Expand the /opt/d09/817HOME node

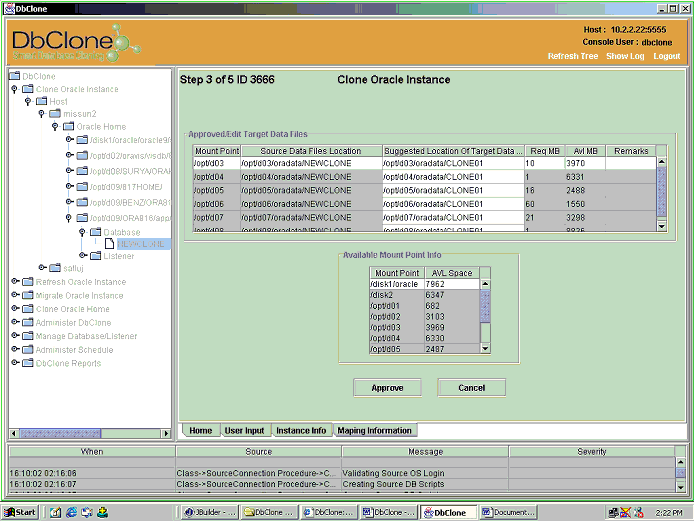pos(69,186)
